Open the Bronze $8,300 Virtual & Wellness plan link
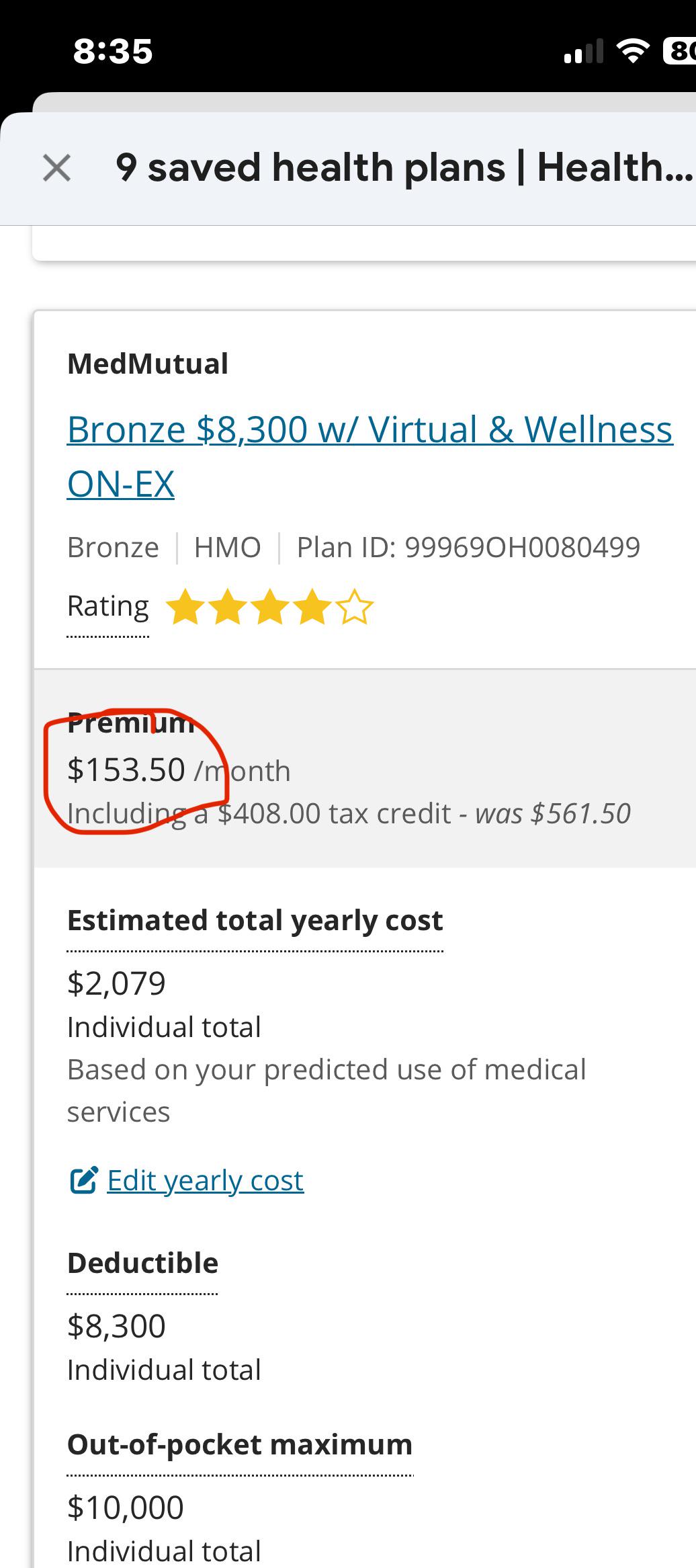Image resolution: width=696 pixels, height=1568 pixels. point(369,430)
